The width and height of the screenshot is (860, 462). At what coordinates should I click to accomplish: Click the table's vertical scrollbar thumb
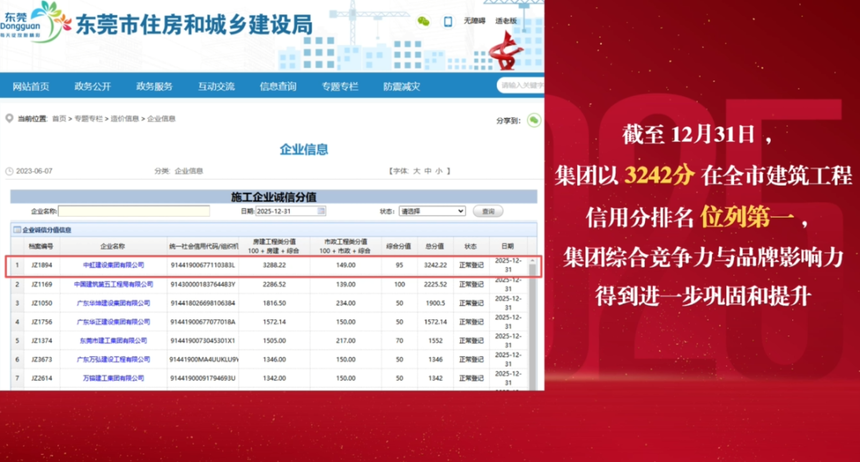tap(532, 324)
